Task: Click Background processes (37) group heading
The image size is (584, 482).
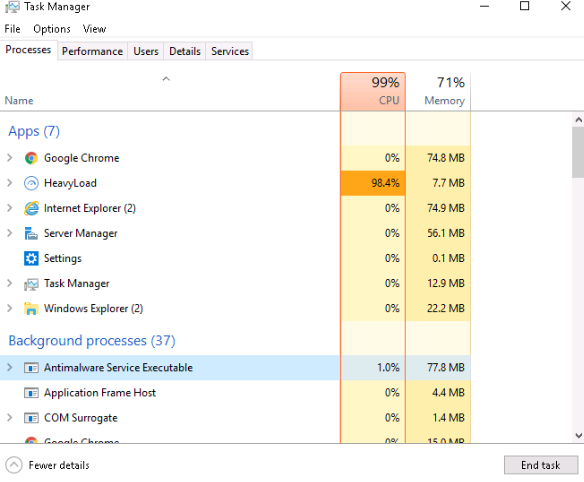Action: (92, 340)
